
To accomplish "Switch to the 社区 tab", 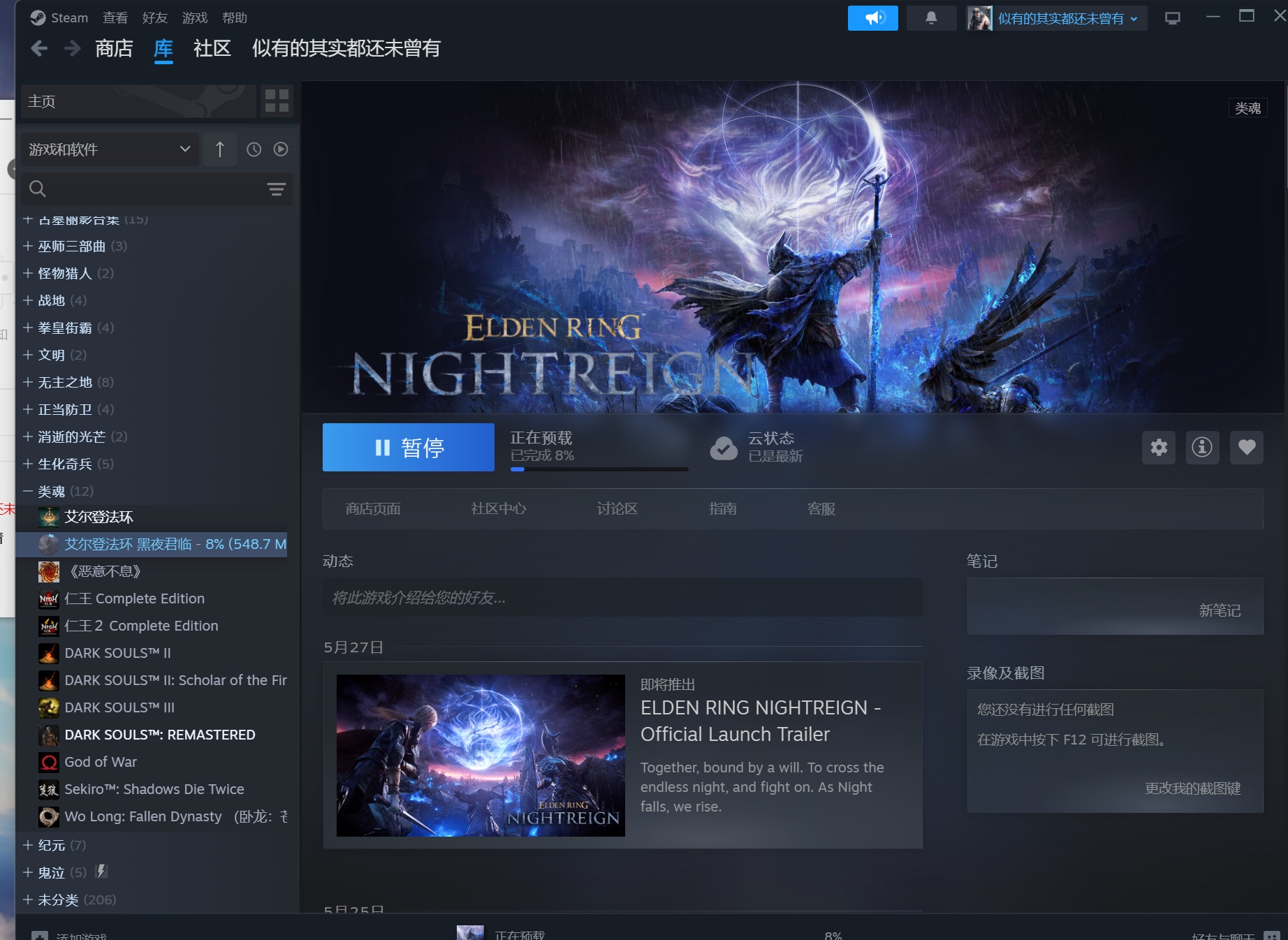I will pos(212,48).
